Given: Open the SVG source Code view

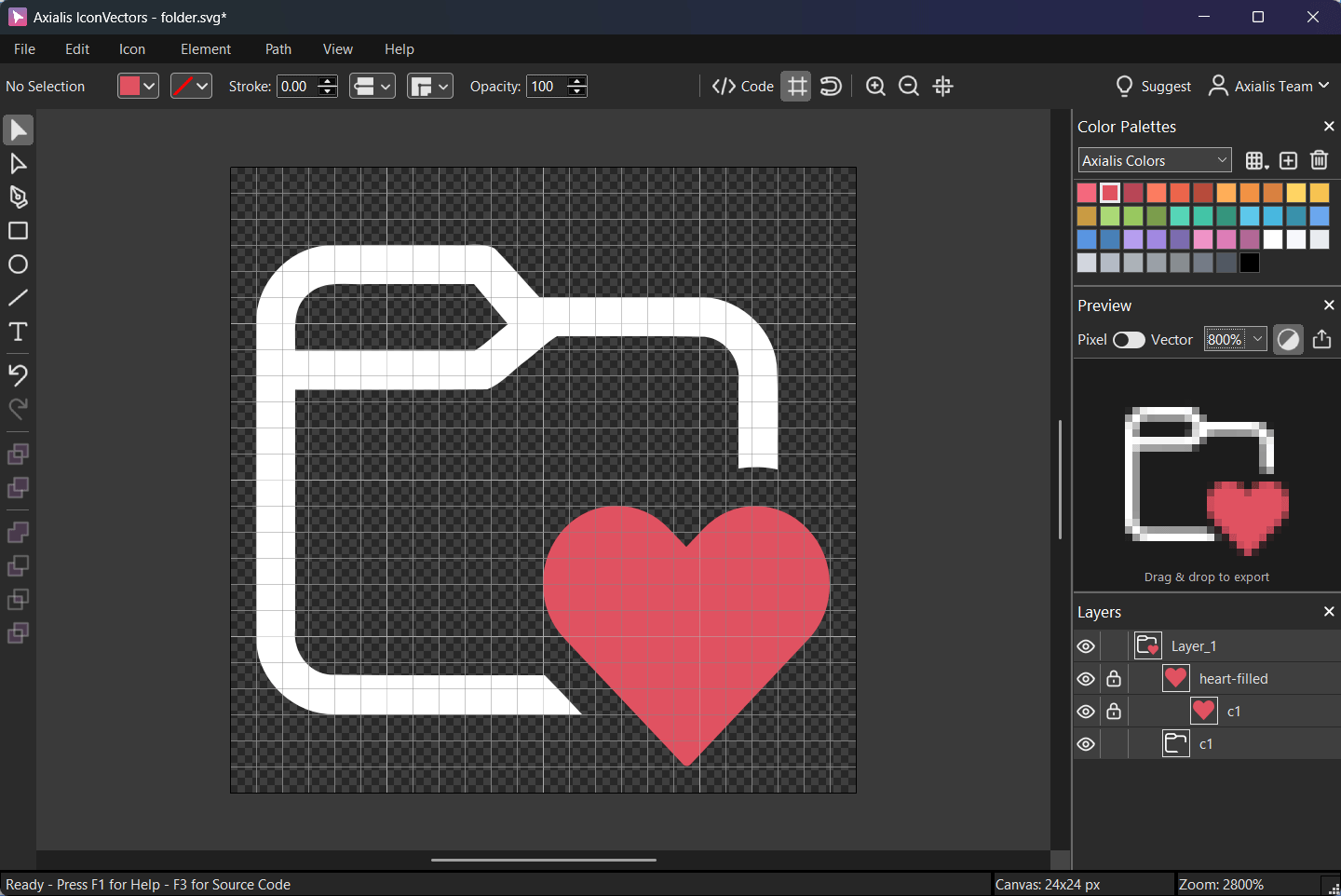Looking at the screenshot, I should [x=742, y=86].
